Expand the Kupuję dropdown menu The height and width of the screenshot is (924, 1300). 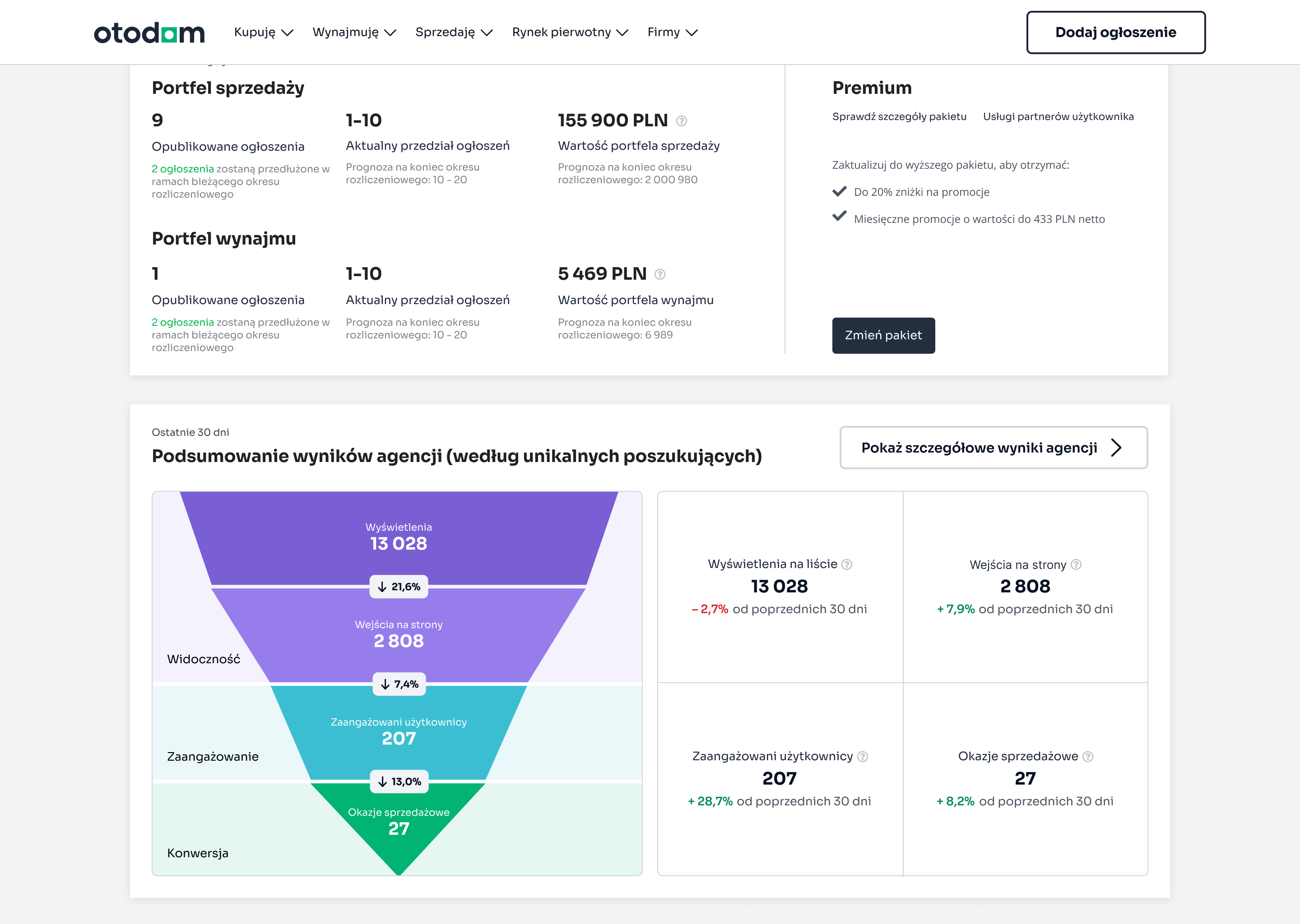[264, 32]
